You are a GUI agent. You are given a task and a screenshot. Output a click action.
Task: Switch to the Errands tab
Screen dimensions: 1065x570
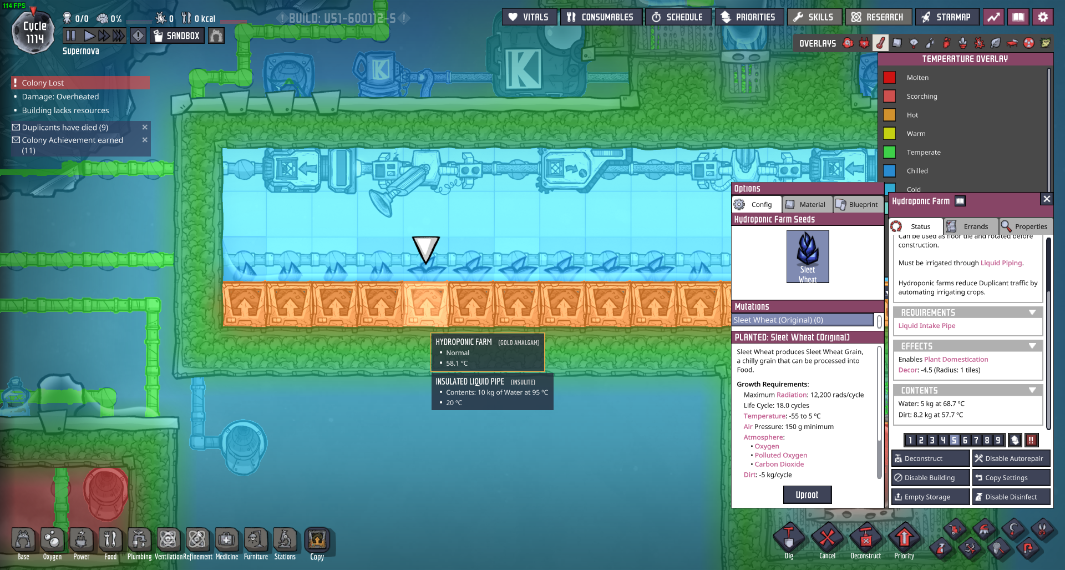970,226
